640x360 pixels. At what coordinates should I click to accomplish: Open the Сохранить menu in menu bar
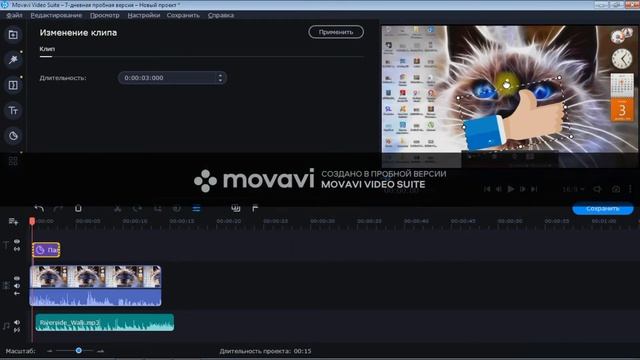[x=183, y=15]
